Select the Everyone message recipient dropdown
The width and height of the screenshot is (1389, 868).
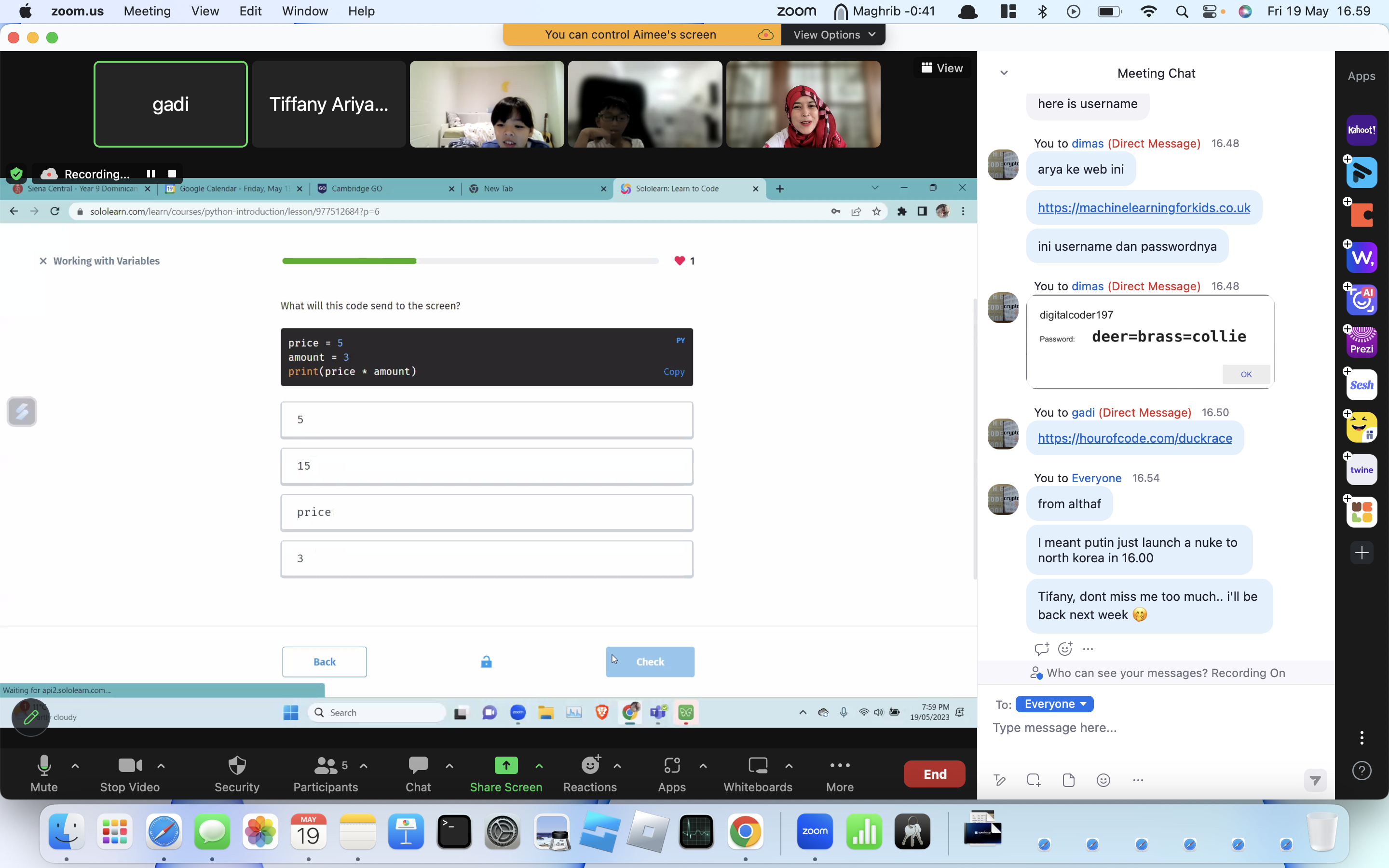1054,703
